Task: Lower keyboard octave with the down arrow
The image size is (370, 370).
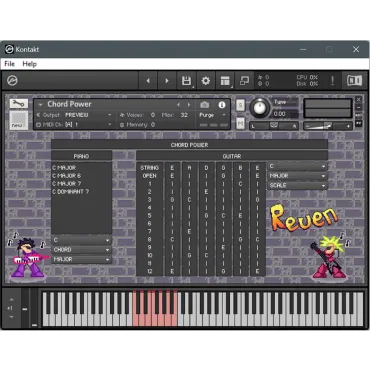Action: pyautogui.click(x=12, y=317)
